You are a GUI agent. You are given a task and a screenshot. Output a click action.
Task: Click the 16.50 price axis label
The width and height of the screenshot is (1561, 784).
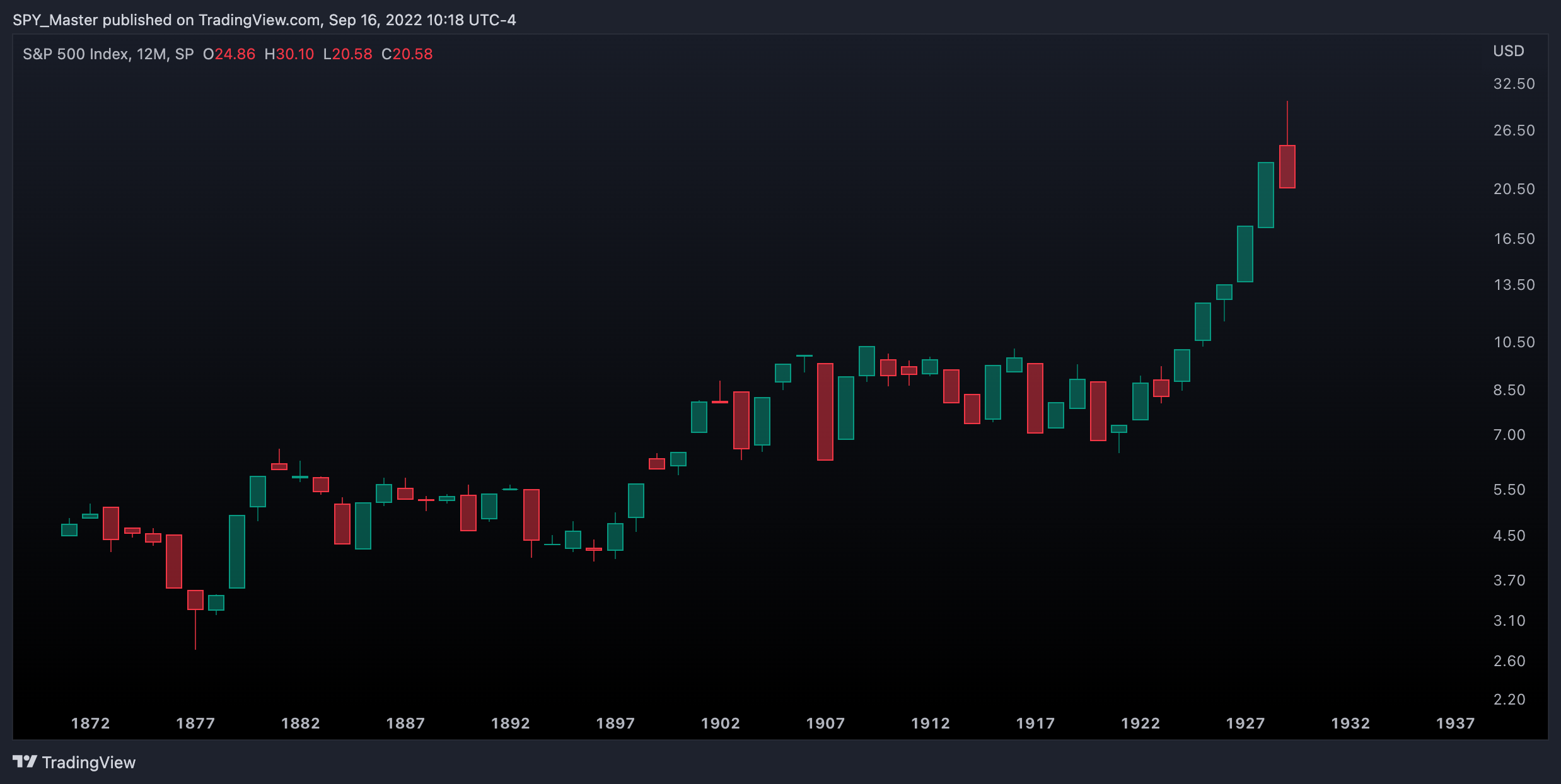point(1514,239)
